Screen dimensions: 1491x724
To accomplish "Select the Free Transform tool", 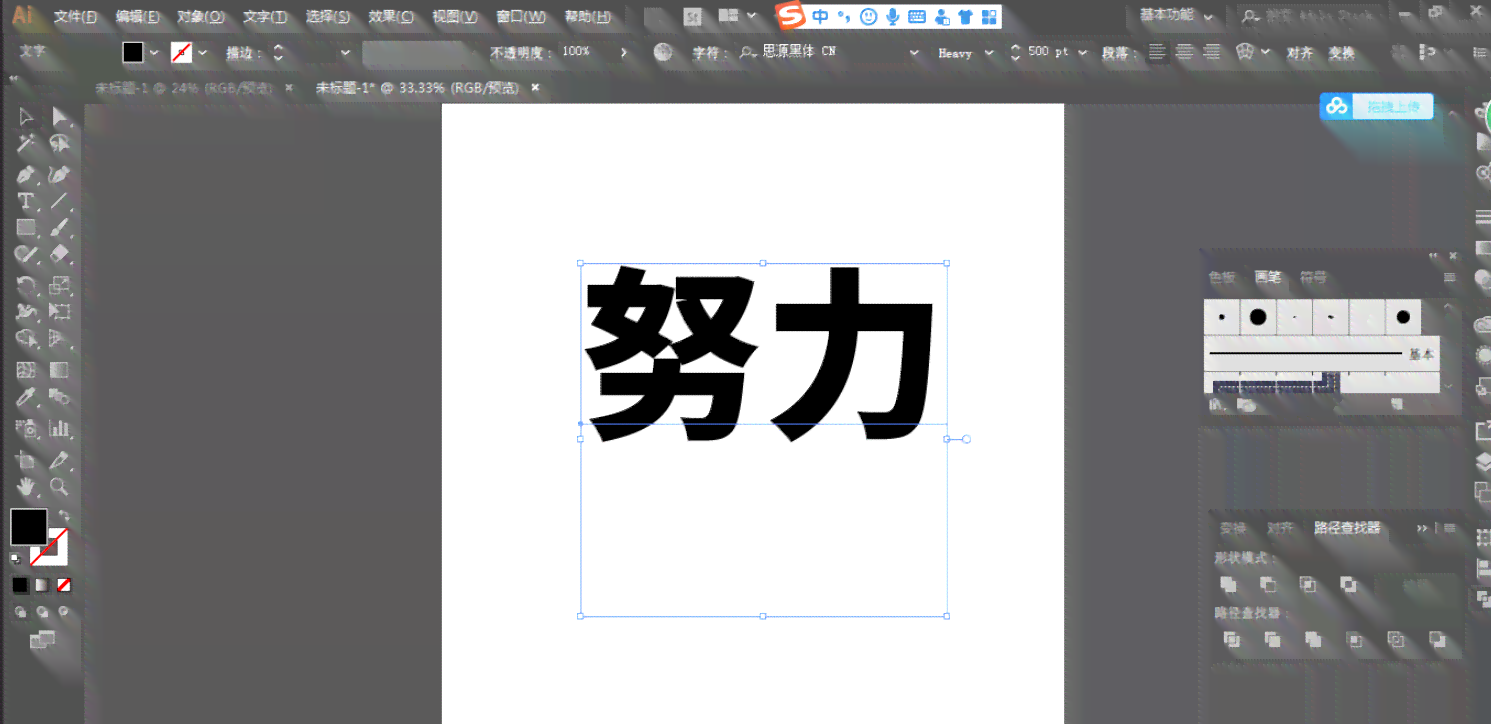I will coord(61,313).
